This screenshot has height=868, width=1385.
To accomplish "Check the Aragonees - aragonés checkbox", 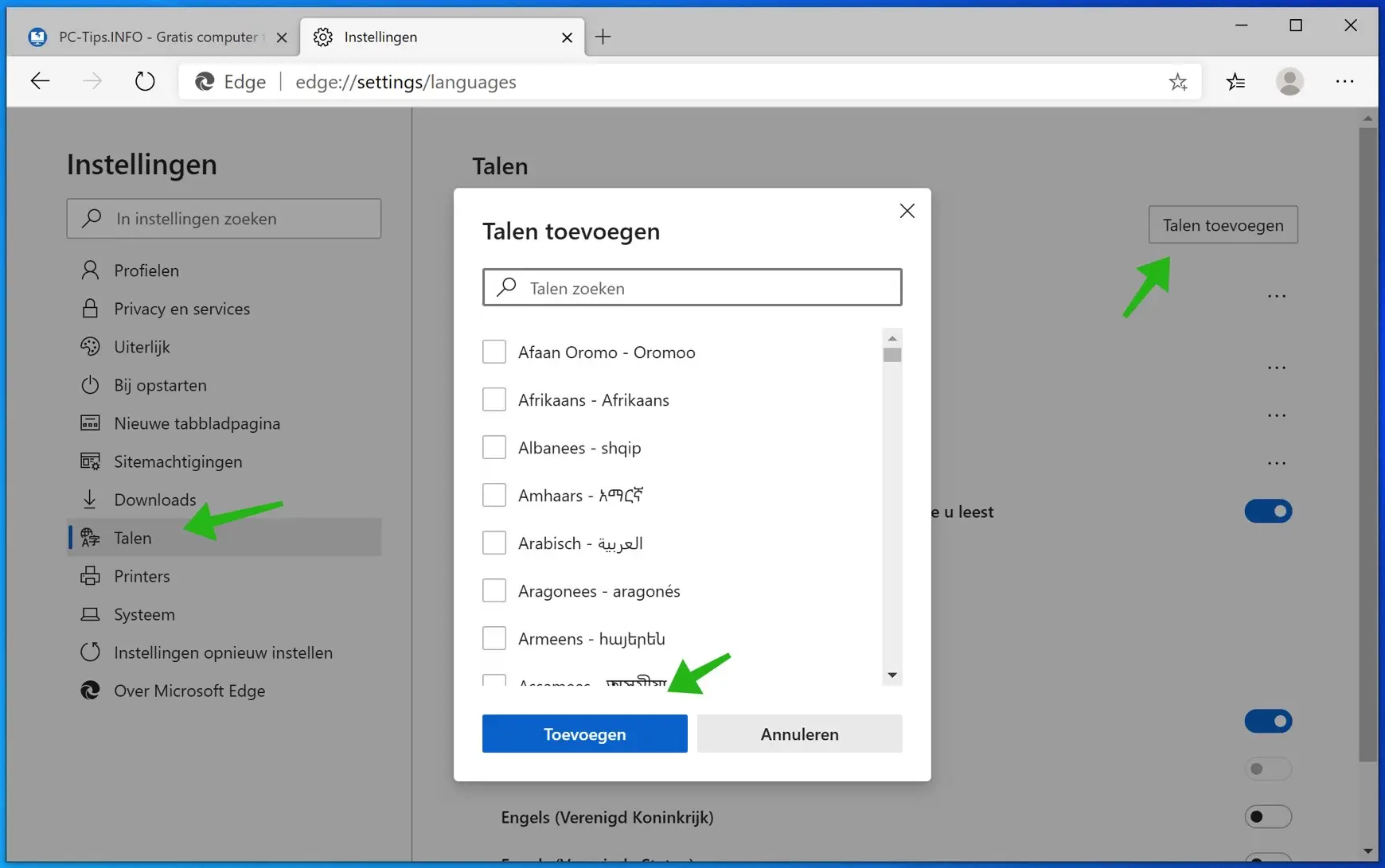I will [x=494, y=590].
